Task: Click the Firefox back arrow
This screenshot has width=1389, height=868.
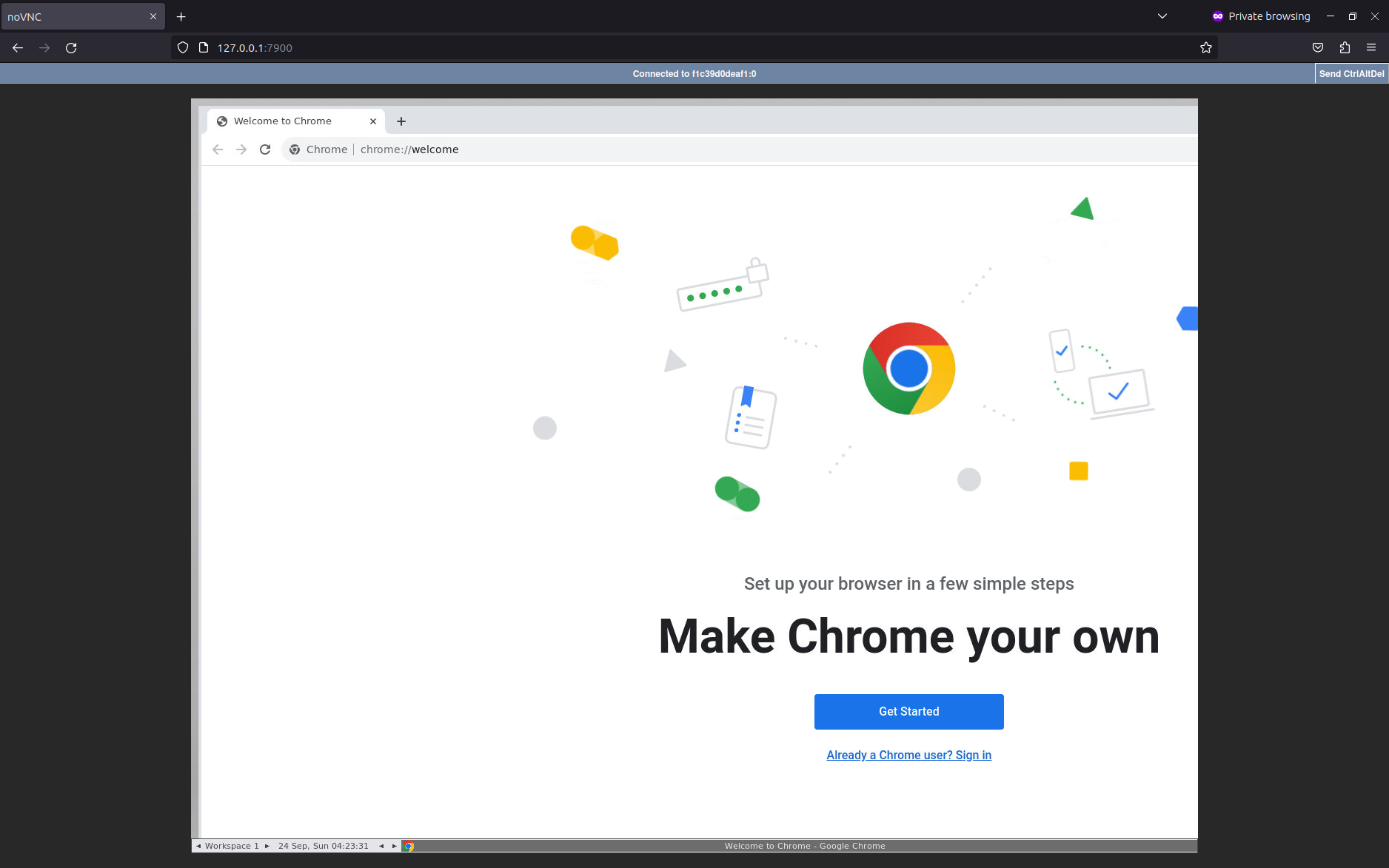Action: tap(18, 48)
